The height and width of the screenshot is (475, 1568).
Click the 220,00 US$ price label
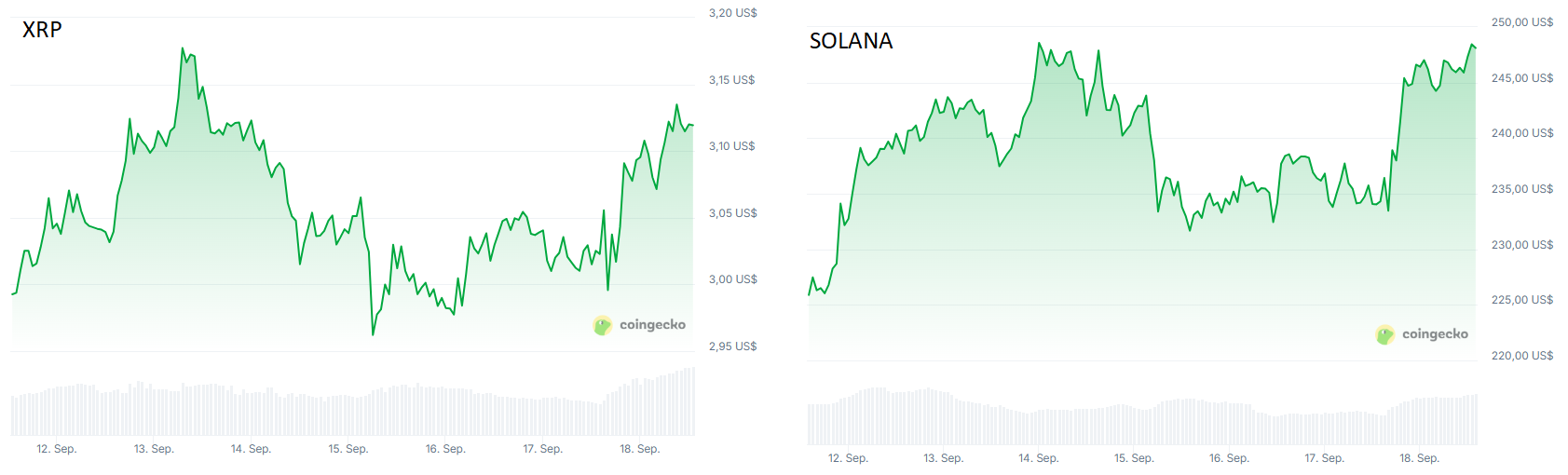[x=1522, y=356]
